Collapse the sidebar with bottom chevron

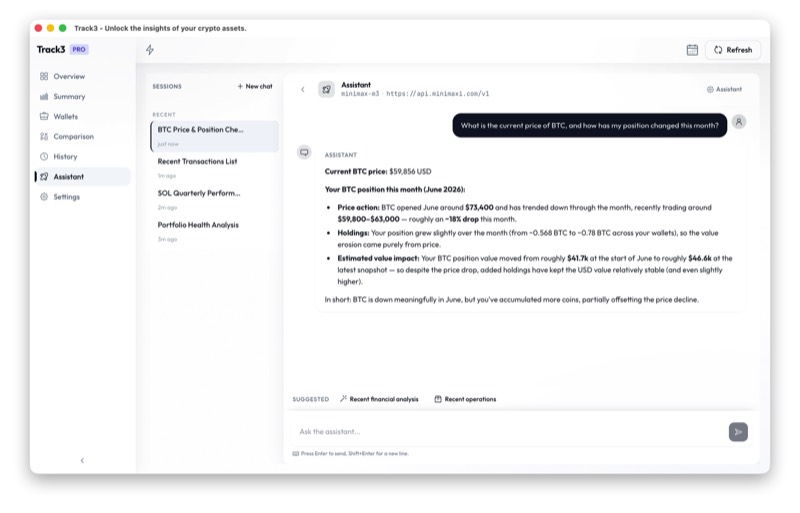(82, 460)
